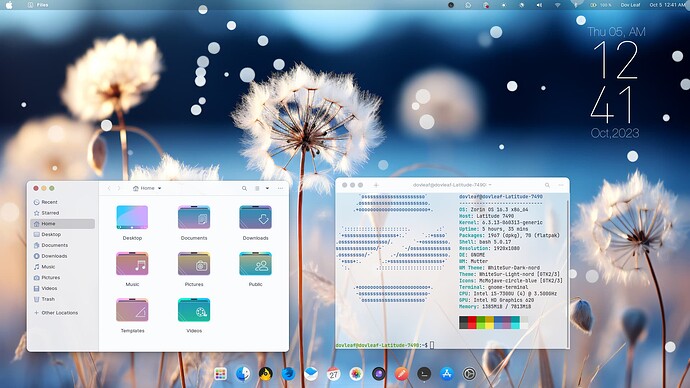Select Starred in the Files sidebar
Image resolution: width=690 pixels, height=388 pixels.
pyautogui.click(x=62, y=213)
